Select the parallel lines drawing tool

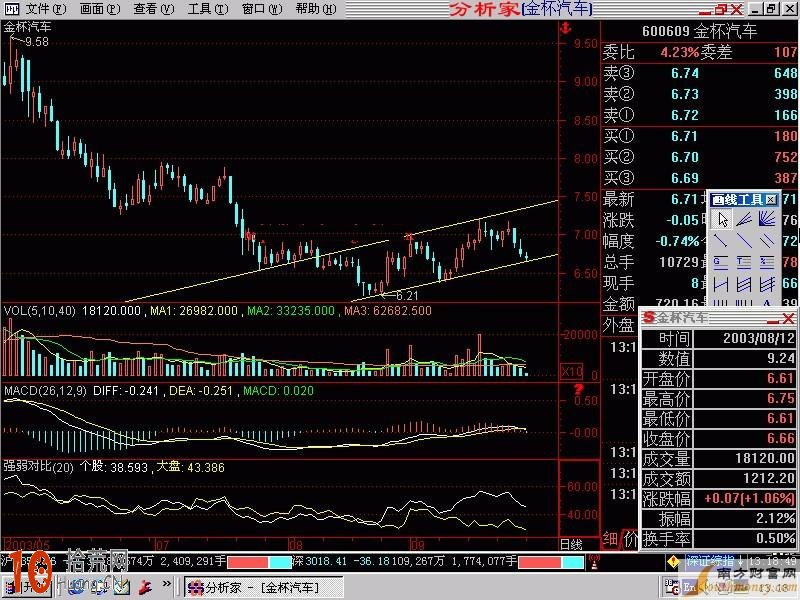pyautogui.click(x=767, y=241)
